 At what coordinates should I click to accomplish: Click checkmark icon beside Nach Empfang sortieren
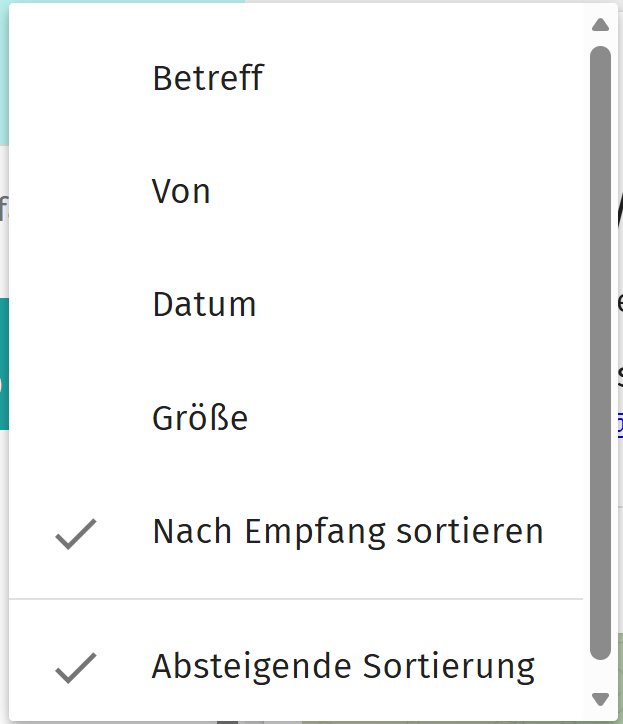[76, 534]
